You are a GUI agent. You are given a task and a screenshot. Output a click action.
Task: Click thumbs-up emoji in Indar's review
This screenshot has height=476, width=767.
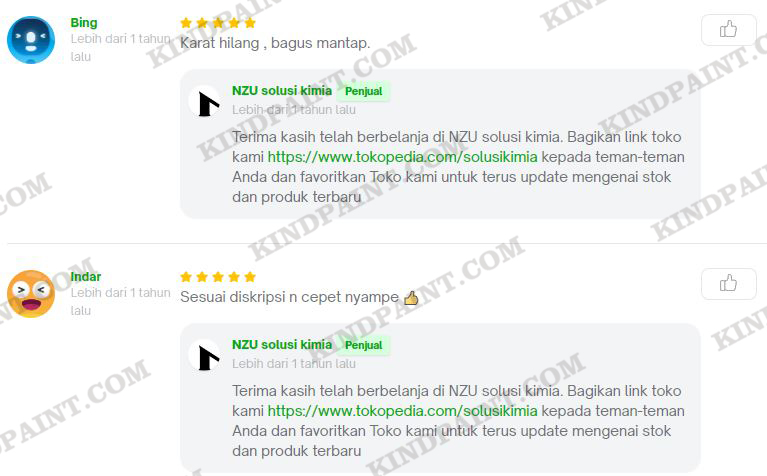pyautogui.click(x=411, y=297)
